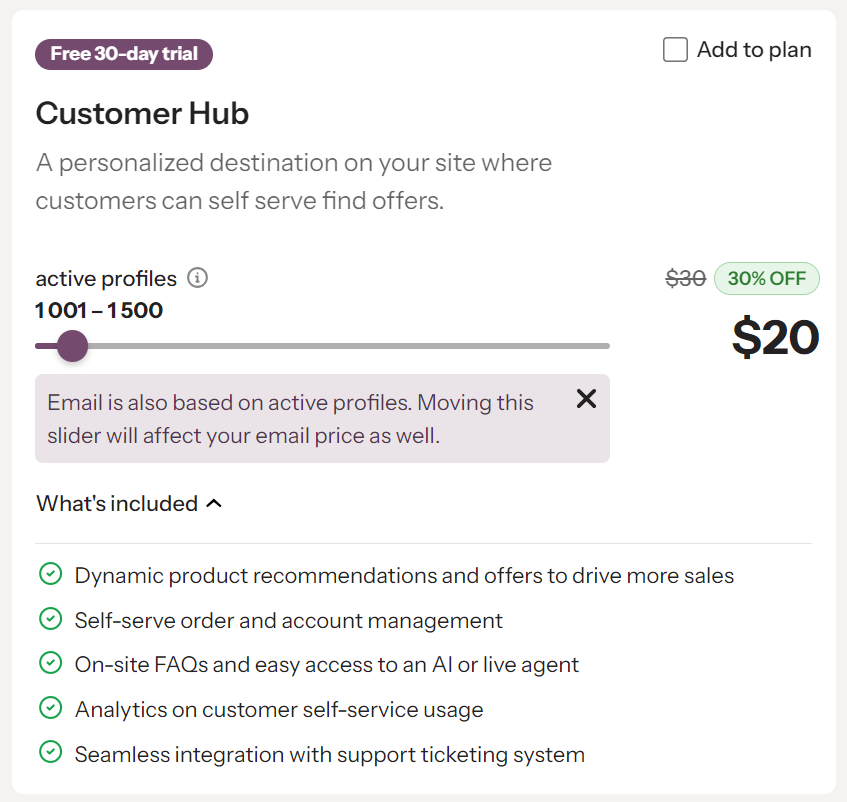Click the active profiles slider handle
847x802 pixels.
coord(72,346)
